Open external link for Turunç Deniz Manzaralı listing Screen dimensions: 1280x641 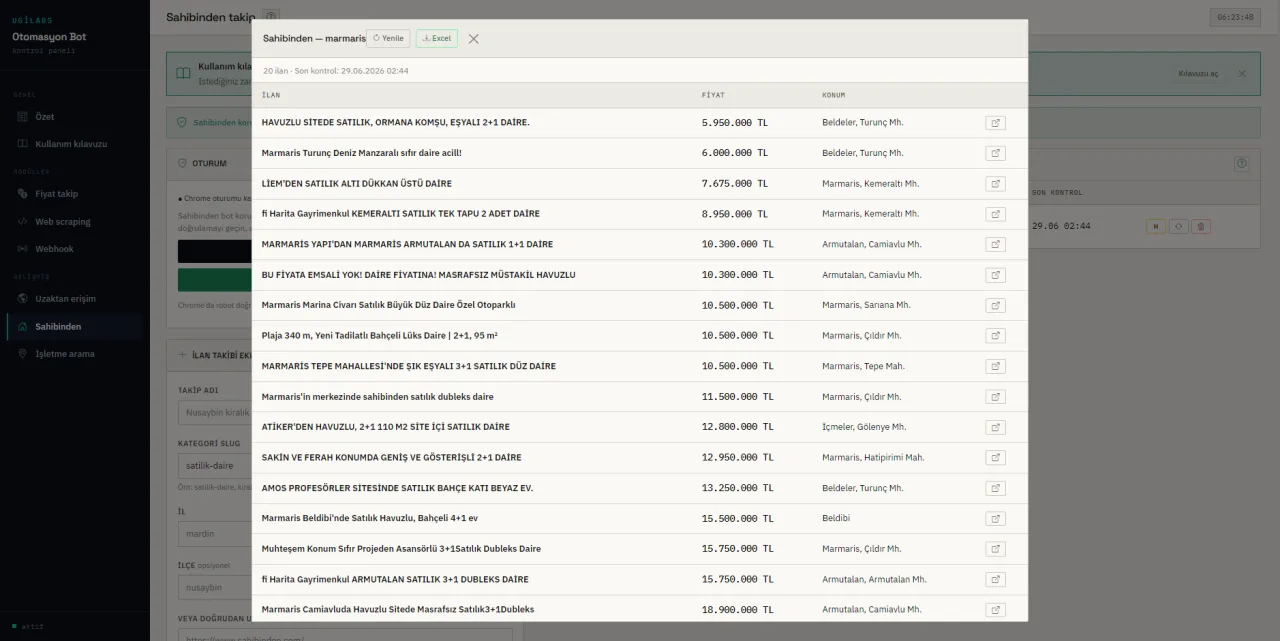point(995,153)
